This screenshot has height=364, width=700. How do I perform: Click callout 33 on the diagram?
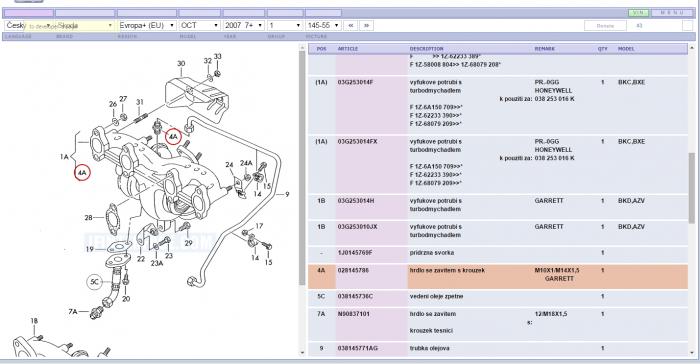[x=217, y=56]
